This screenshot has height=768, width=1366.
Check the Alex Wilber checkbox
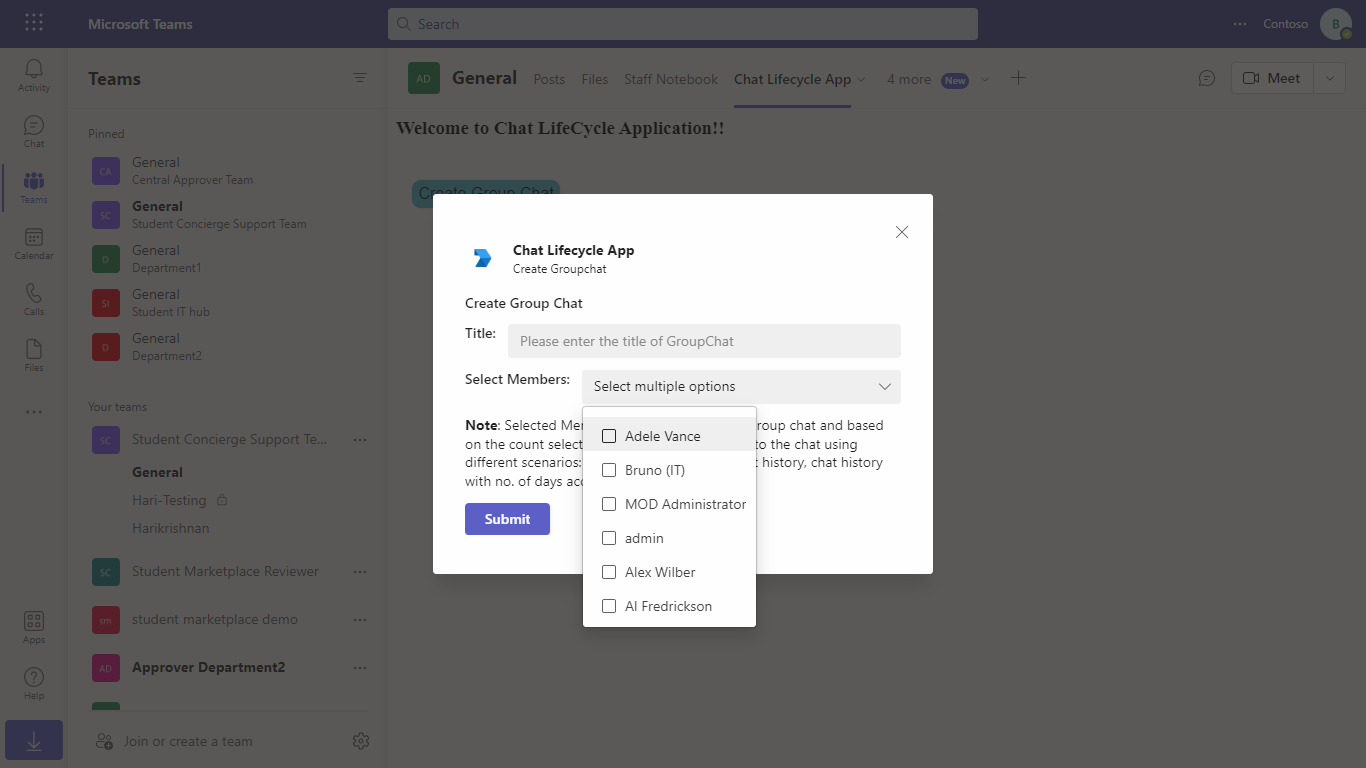pyautogui.click(x=609, y=572)
